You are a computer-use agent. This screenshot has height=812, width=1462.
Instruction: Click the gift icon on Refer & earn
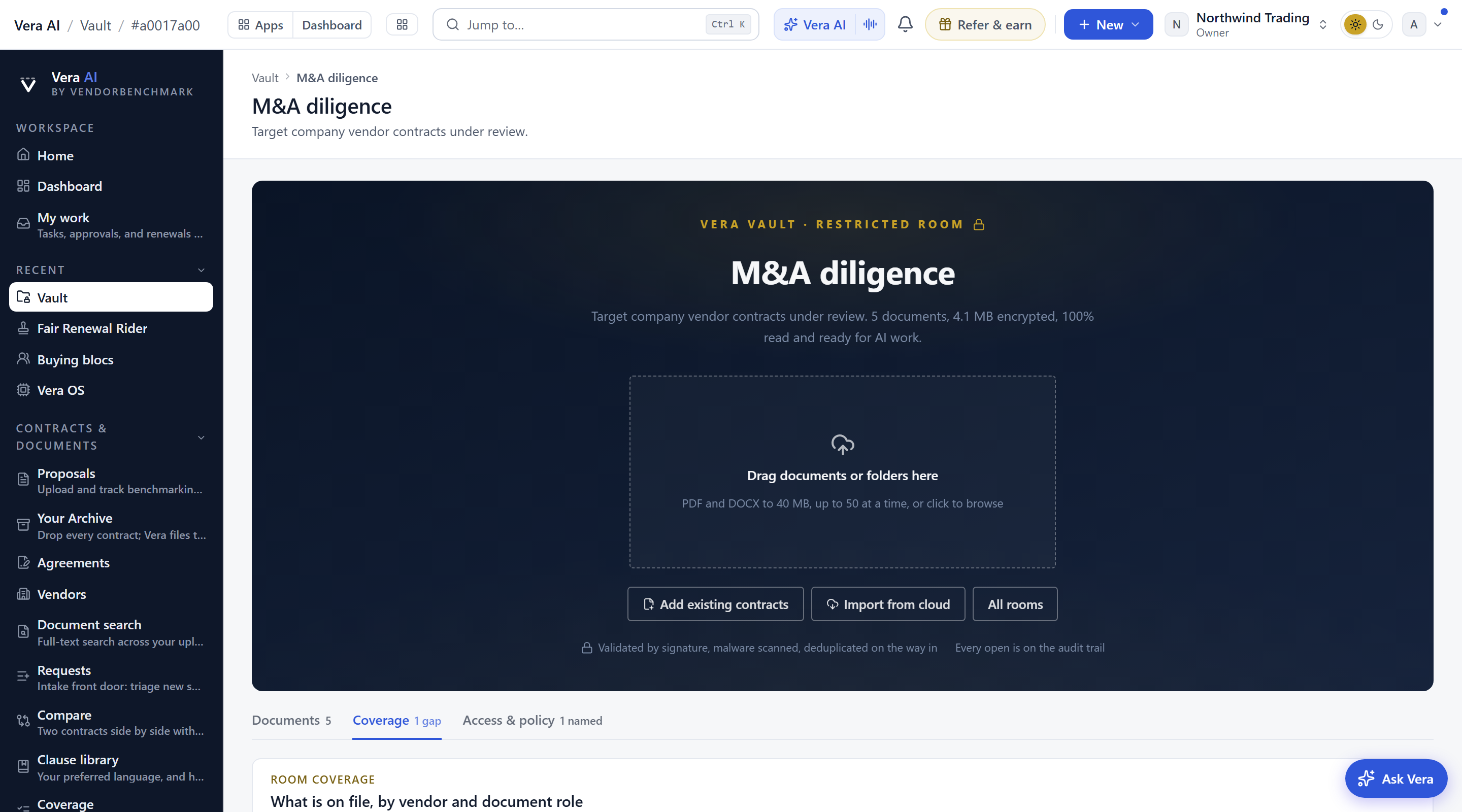tap(945, 24)
